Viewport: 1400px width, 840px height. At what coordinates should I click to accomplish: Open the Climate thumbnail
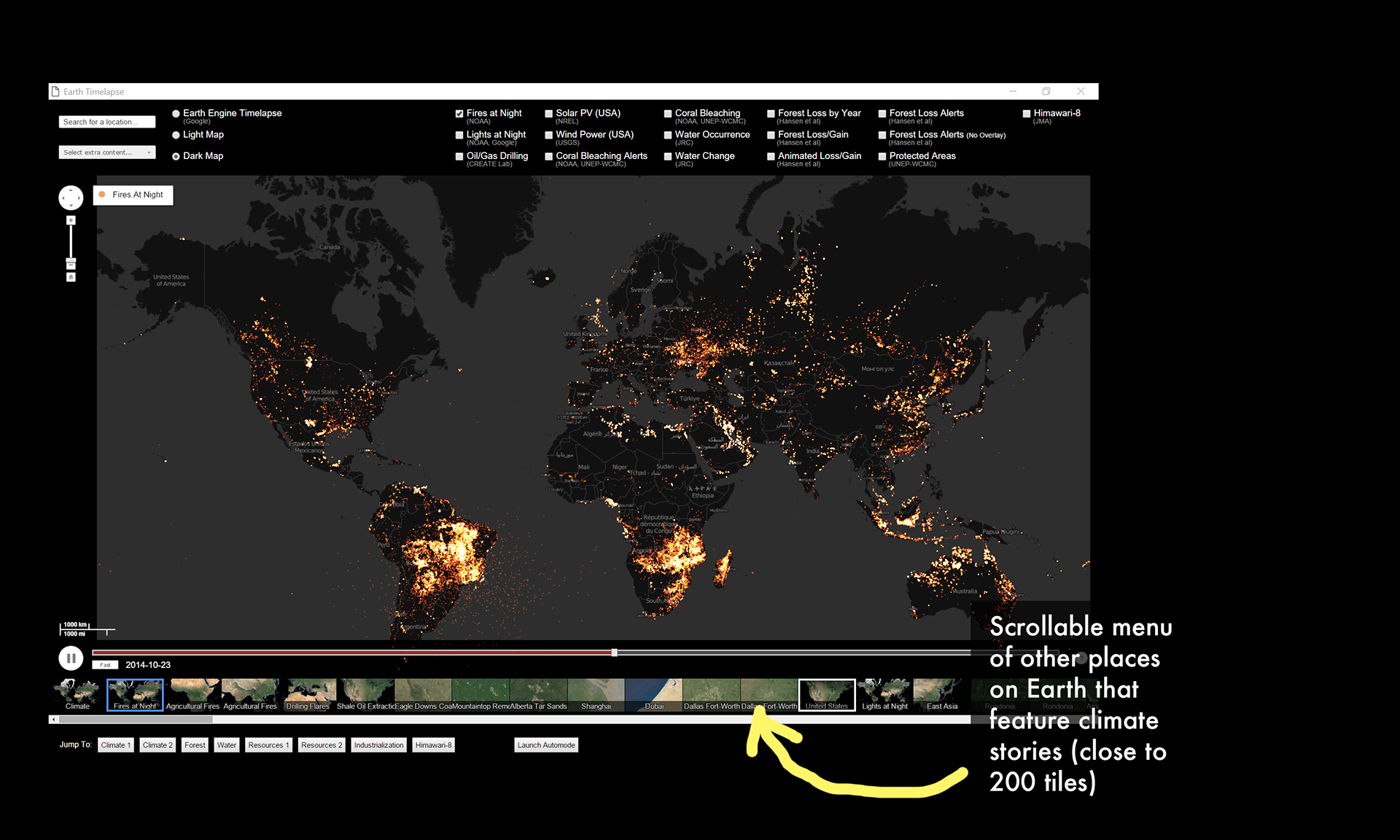pos(77,695)
